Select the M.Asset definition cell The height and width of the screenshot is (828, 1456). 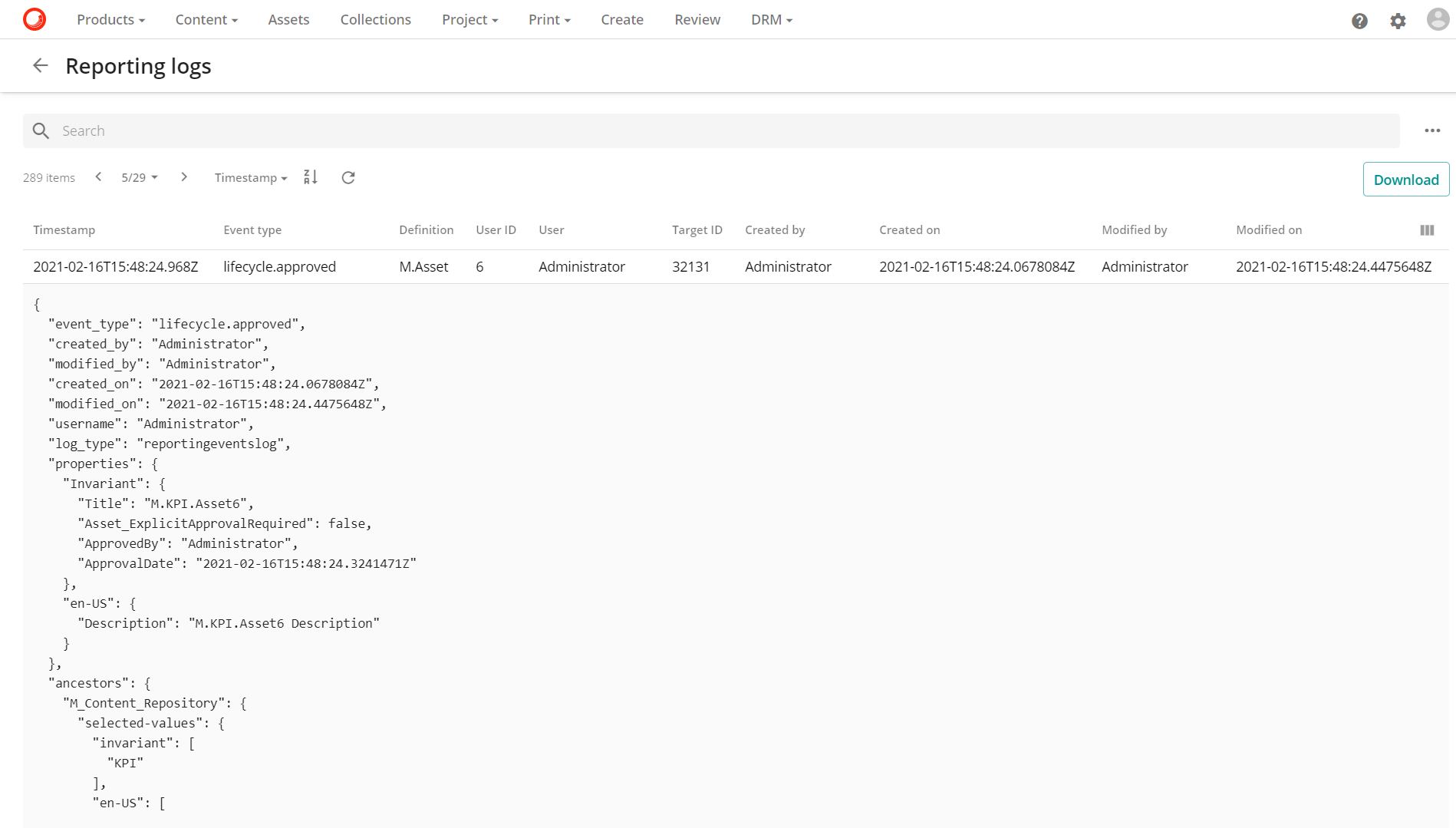[423, 267]
